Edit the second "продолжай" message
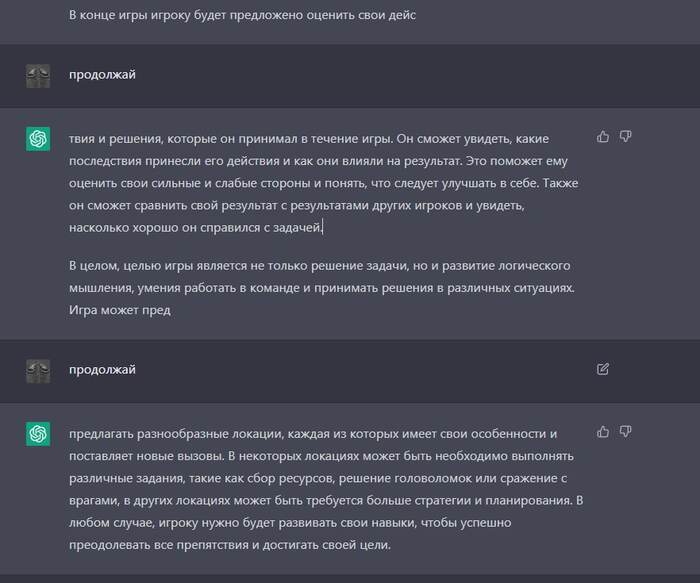 point(603,369)
